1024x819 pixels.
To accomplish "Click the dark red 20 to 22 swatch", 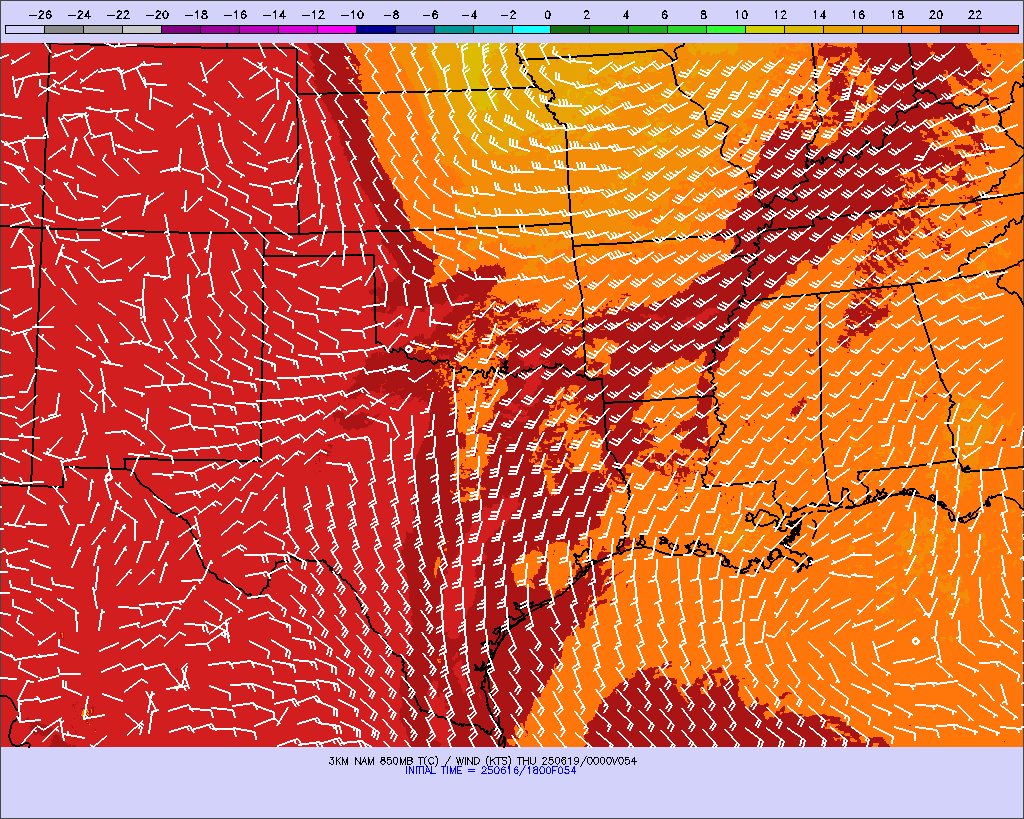I will click(960, 29).
